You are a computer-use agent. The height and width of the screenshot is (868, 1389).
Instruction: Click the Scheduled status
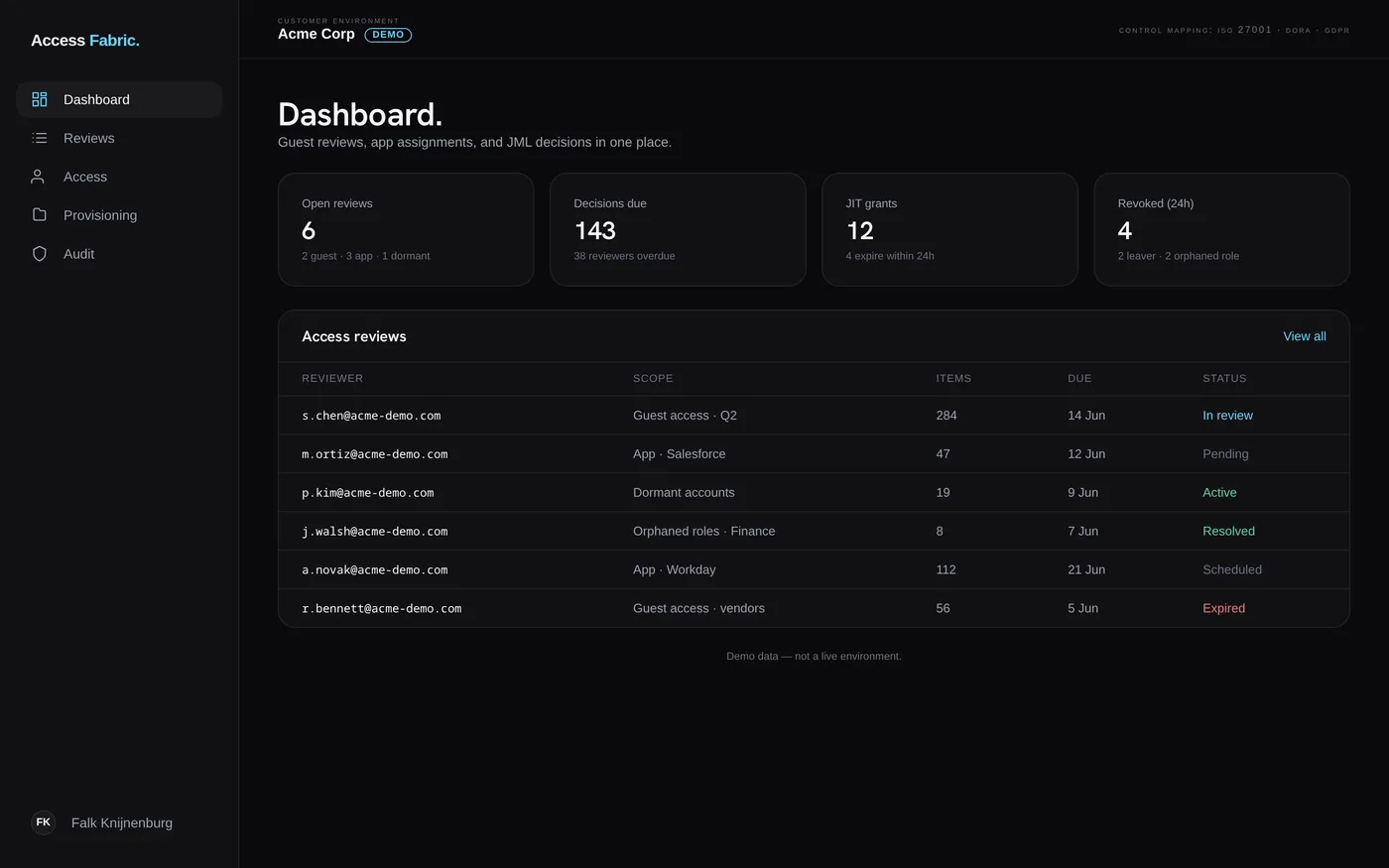click(x=1232, y=570)
